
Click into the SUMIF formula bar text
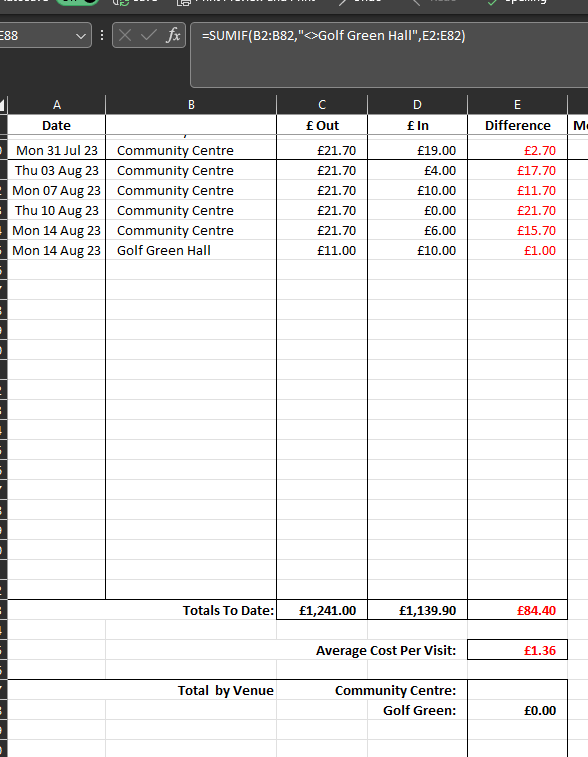[334, 36]
